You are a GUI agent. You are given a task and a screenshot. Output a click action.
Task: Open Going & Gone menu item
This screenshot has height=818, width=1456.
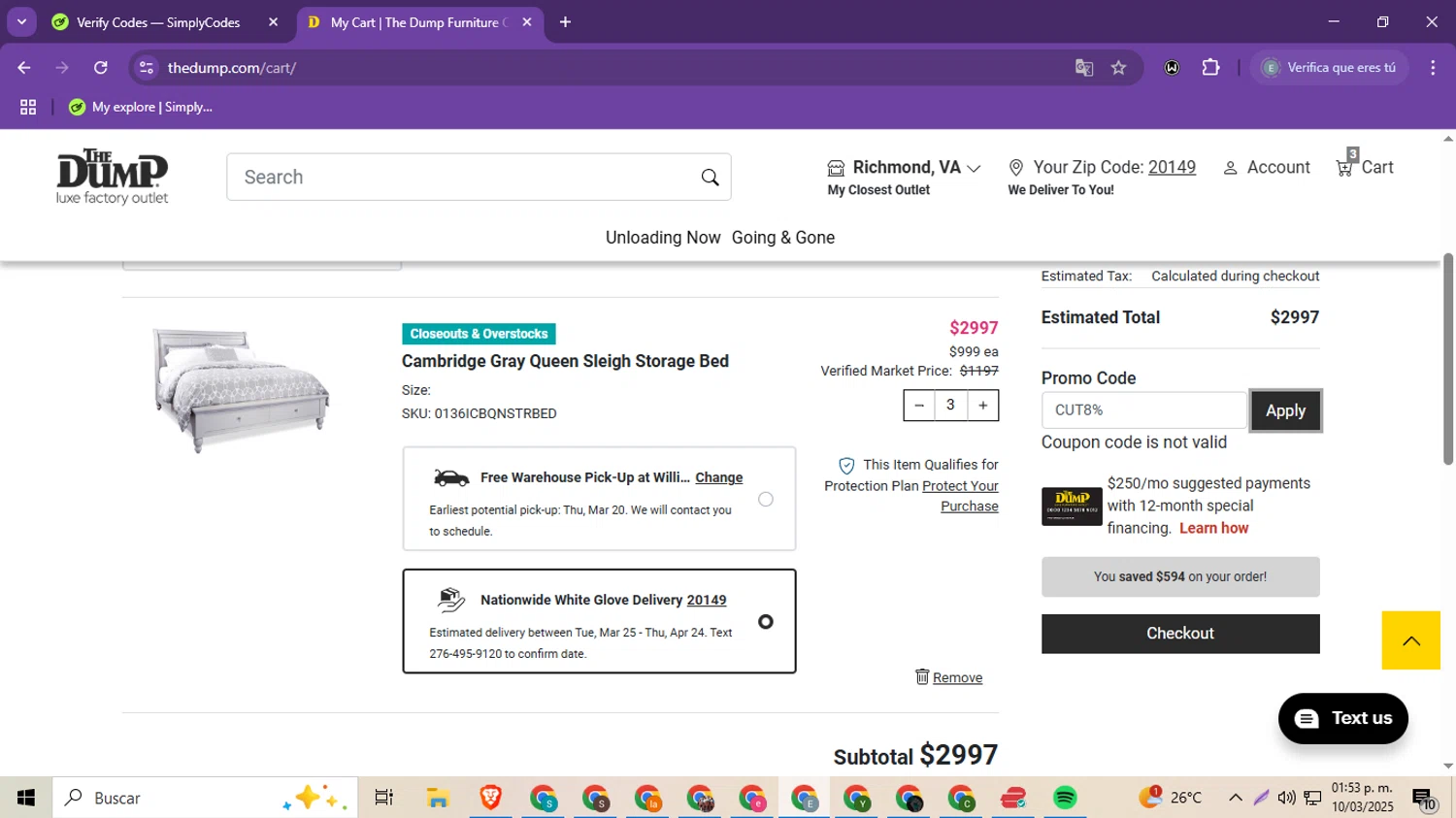783,238
